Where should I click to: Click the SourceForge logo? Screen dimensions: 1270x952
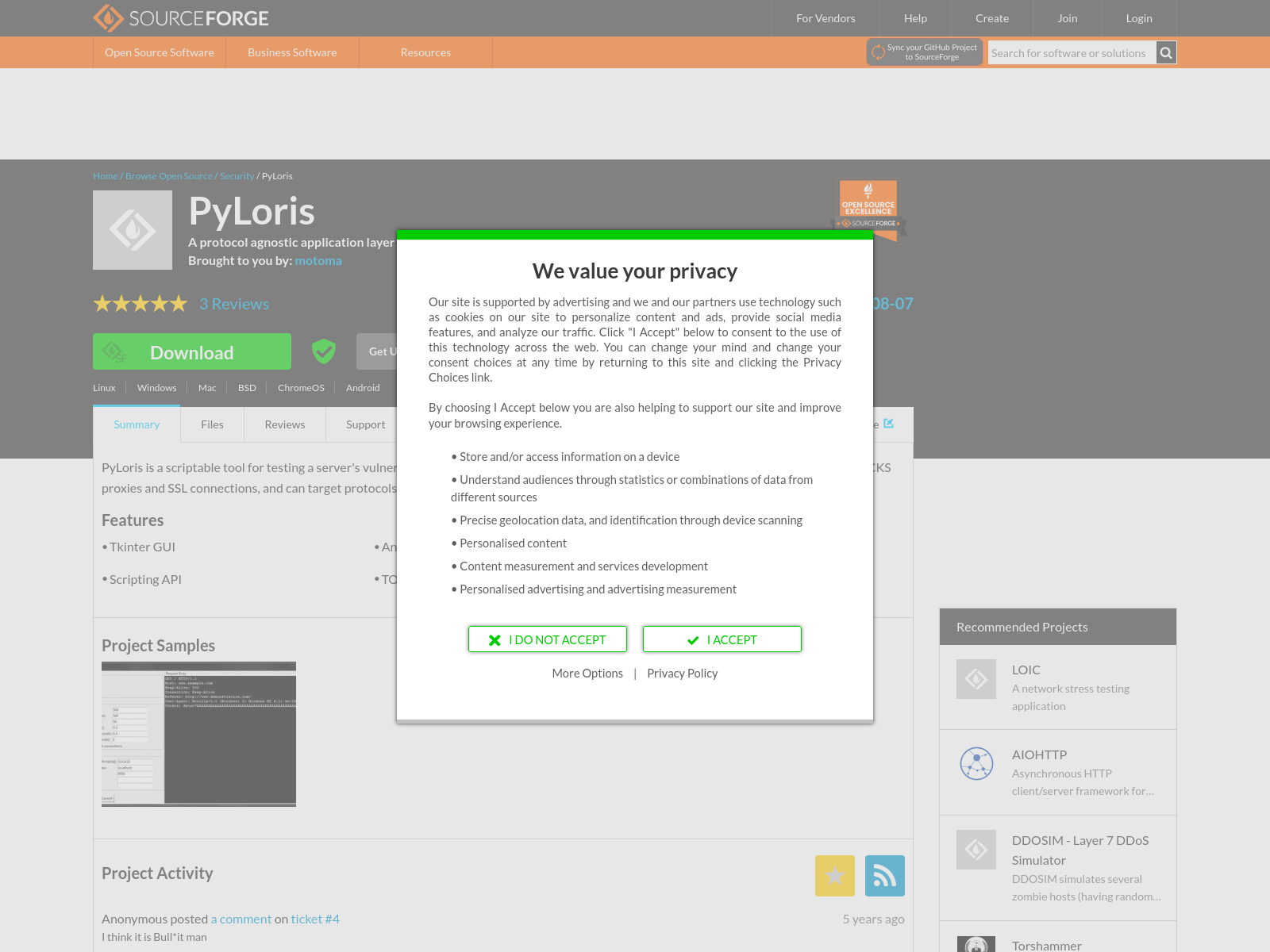tap(181, 18)
